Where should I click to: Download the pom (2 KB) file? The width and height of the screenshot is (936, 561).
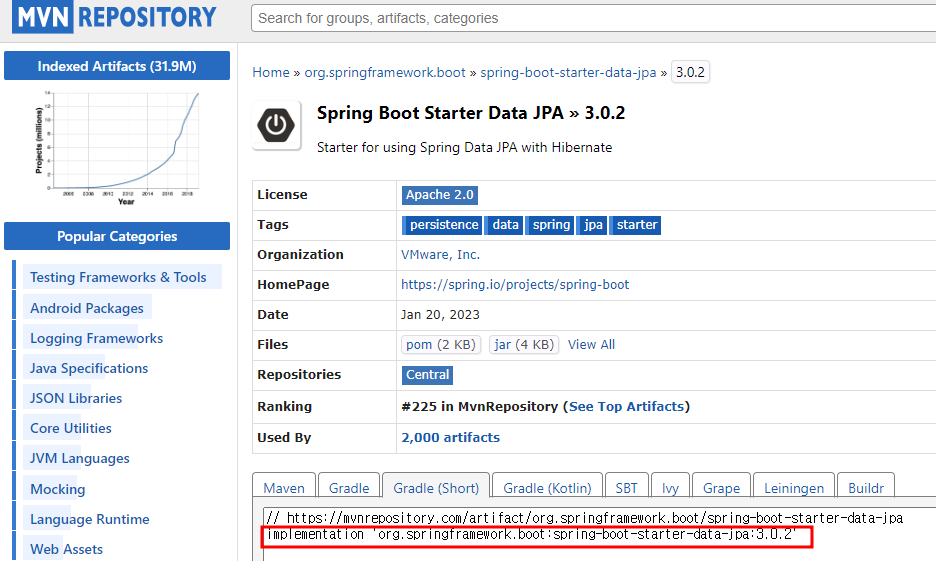441,344
